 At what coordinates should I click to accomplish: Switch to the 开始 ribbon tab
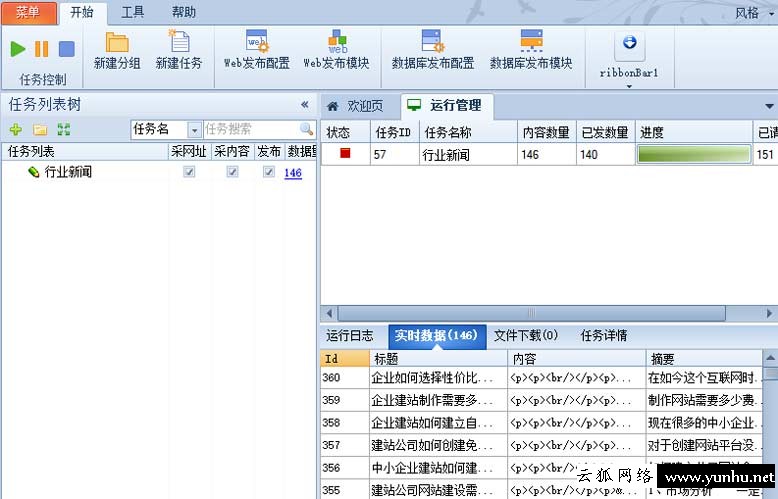coord(82,12)
